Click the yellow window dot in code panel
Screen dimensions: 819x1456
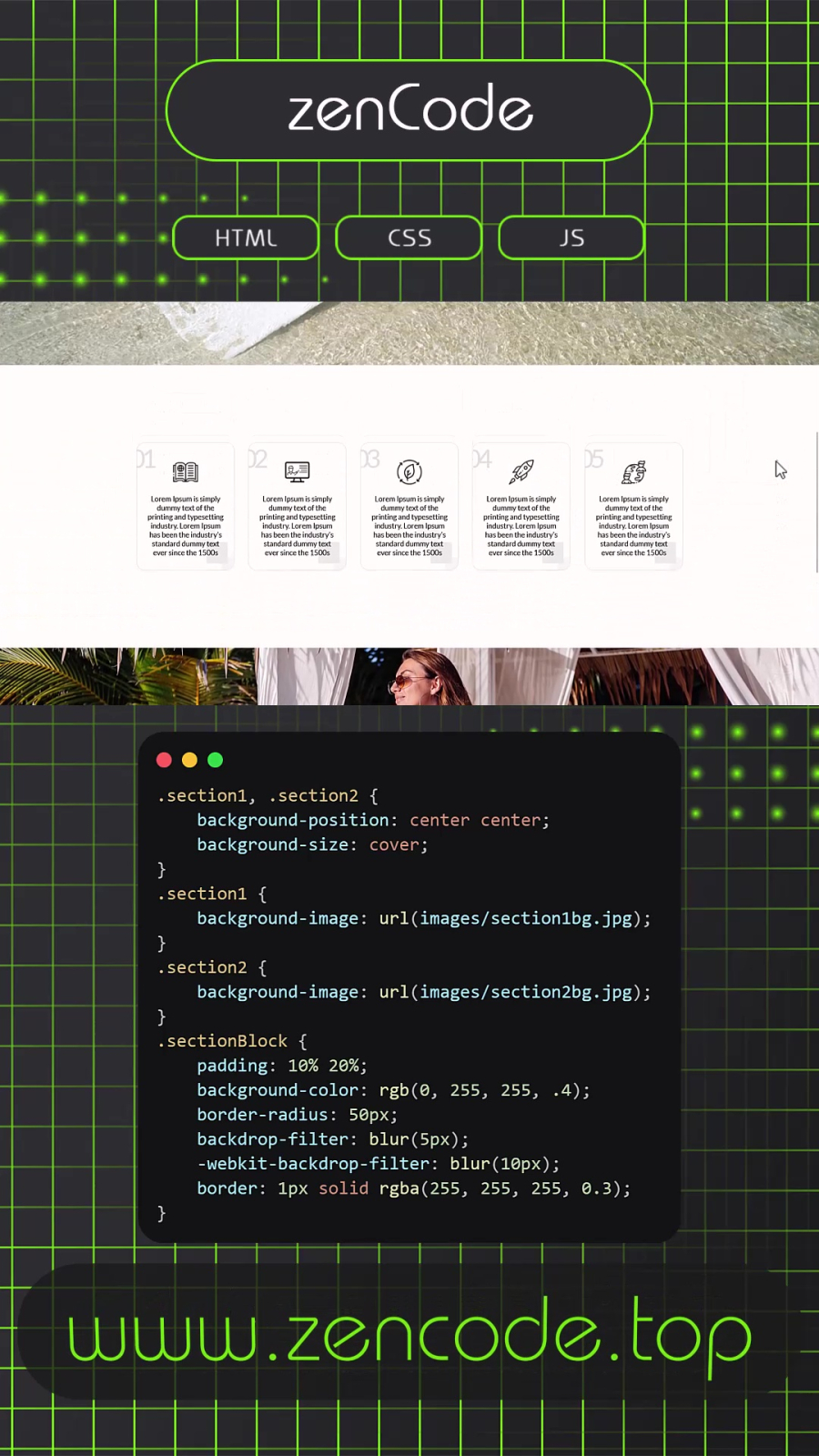(x=189, y=760)
